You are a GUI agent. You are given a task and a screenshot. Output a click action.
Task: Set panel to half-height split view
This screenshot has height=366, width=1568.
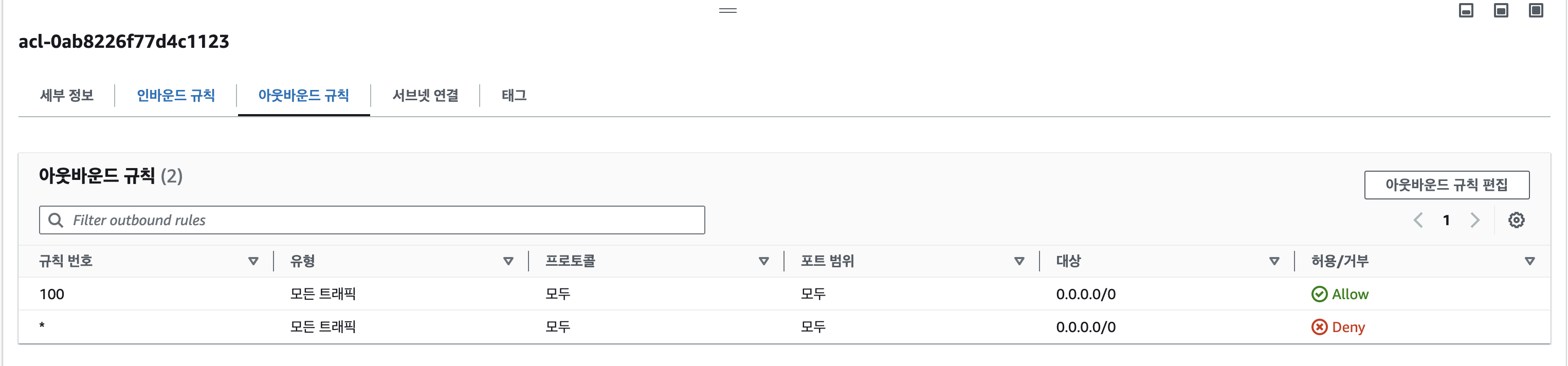1501,10
